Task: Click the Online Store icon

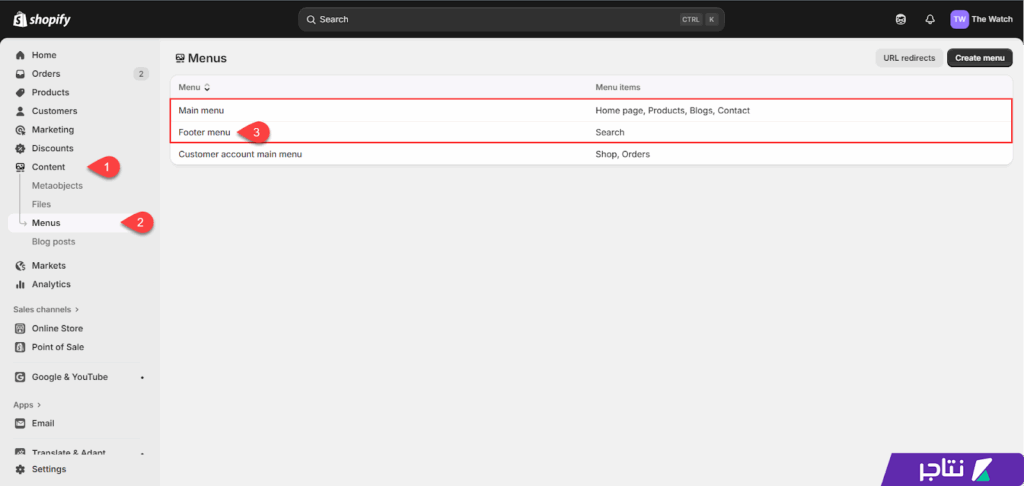Action: coord(20,328)
